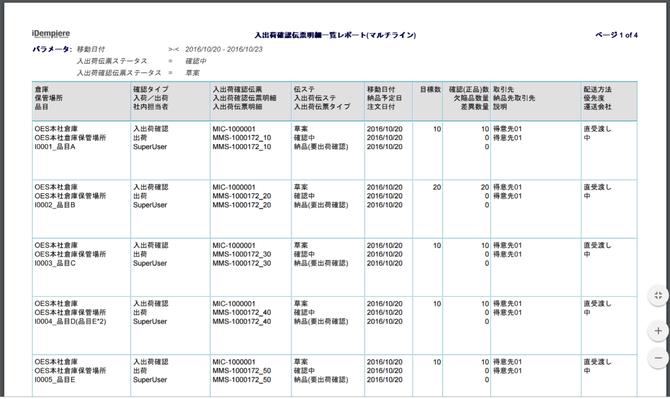Click 入出荷確認 type in the I0005_品目E row
This screenshot has height=399, width=670.
[x=151, y=362]
